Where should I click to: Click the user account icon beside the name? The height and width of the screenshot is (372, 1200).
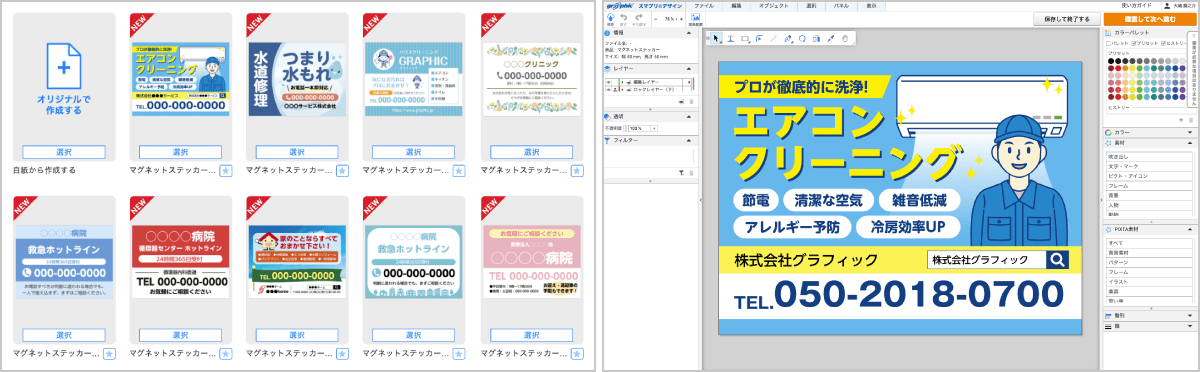[x=1167, y=5]
